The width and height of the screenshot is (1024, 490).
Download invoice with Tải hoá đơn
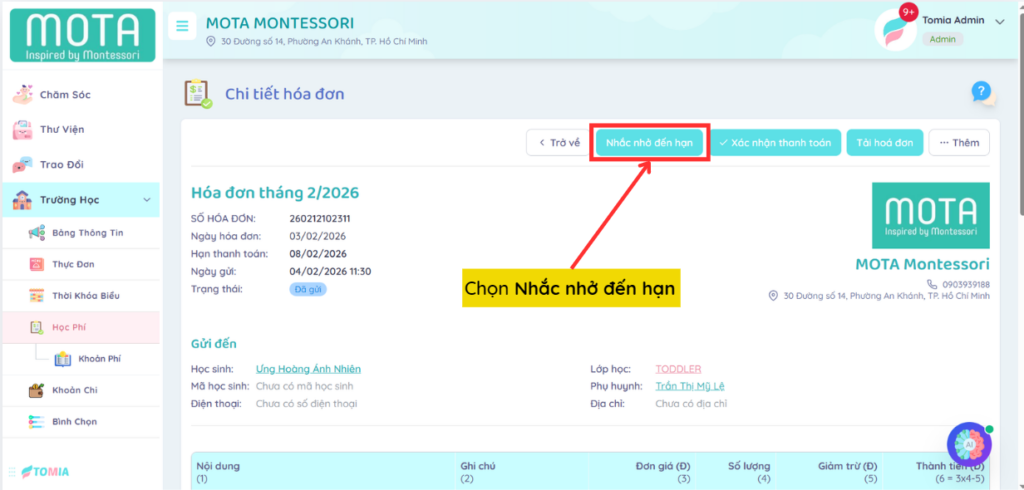(884, 143)
